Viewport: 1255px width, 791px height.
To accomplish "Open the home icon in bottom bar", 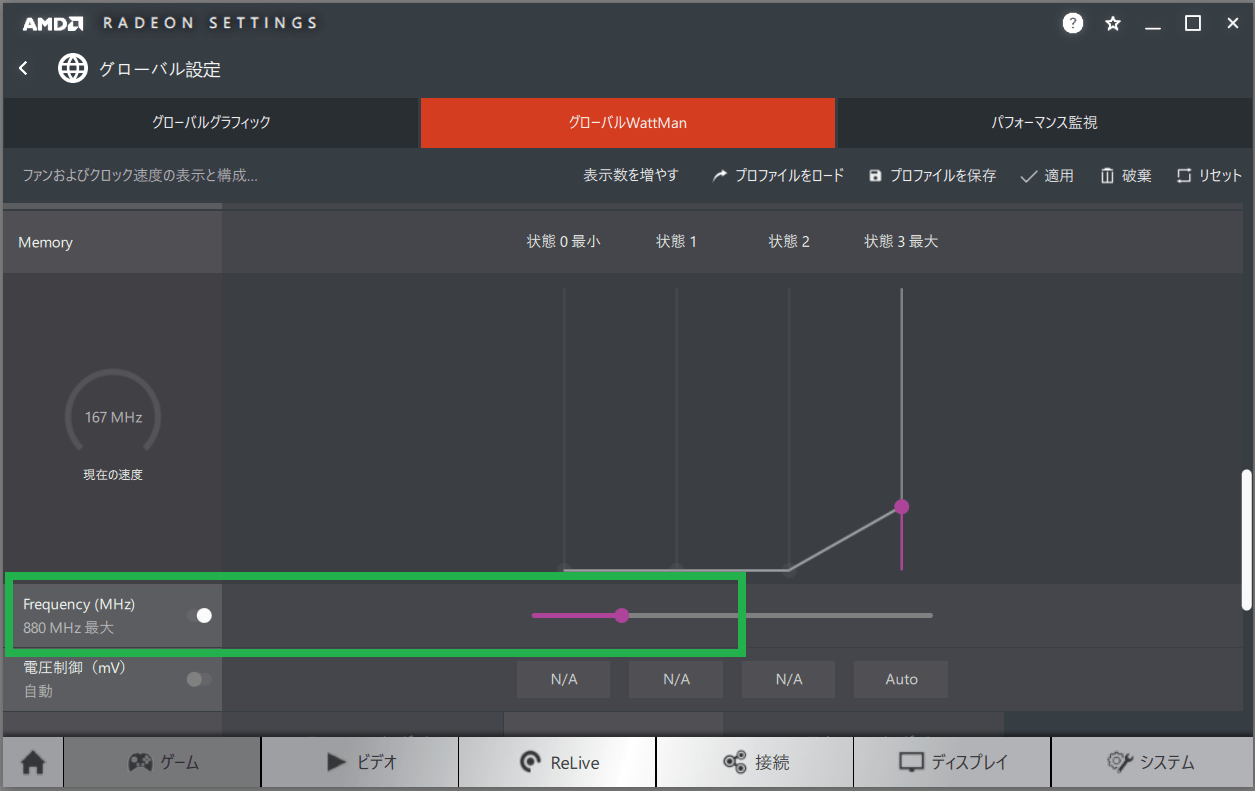I will (x=33, y=763).
